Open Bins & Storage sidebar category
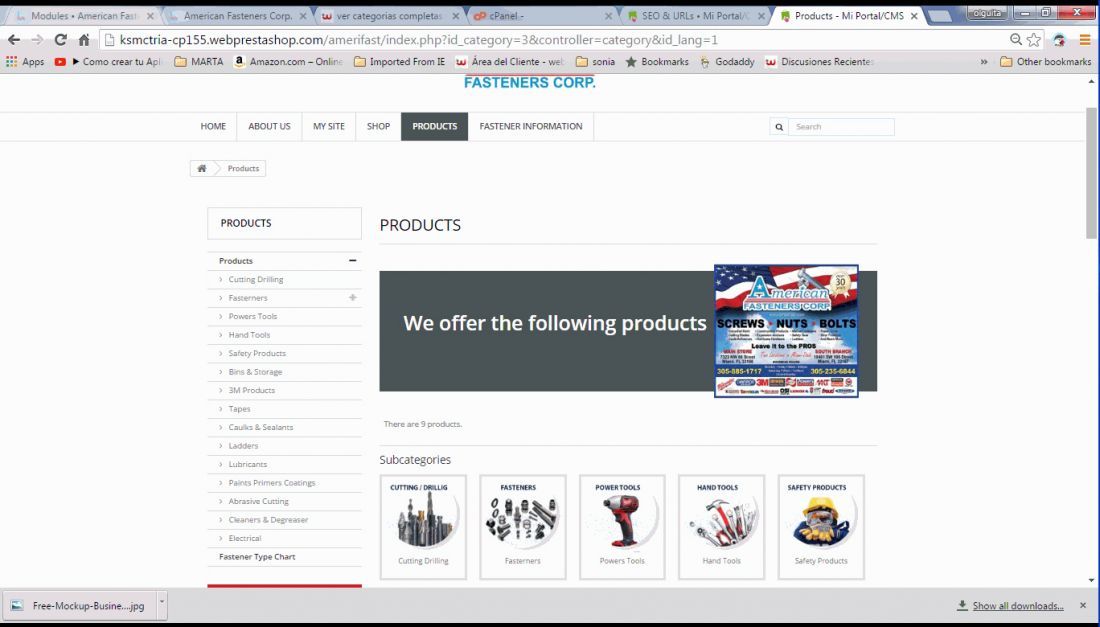Viewport: 1100px width, 627px height. coord(255,372)
